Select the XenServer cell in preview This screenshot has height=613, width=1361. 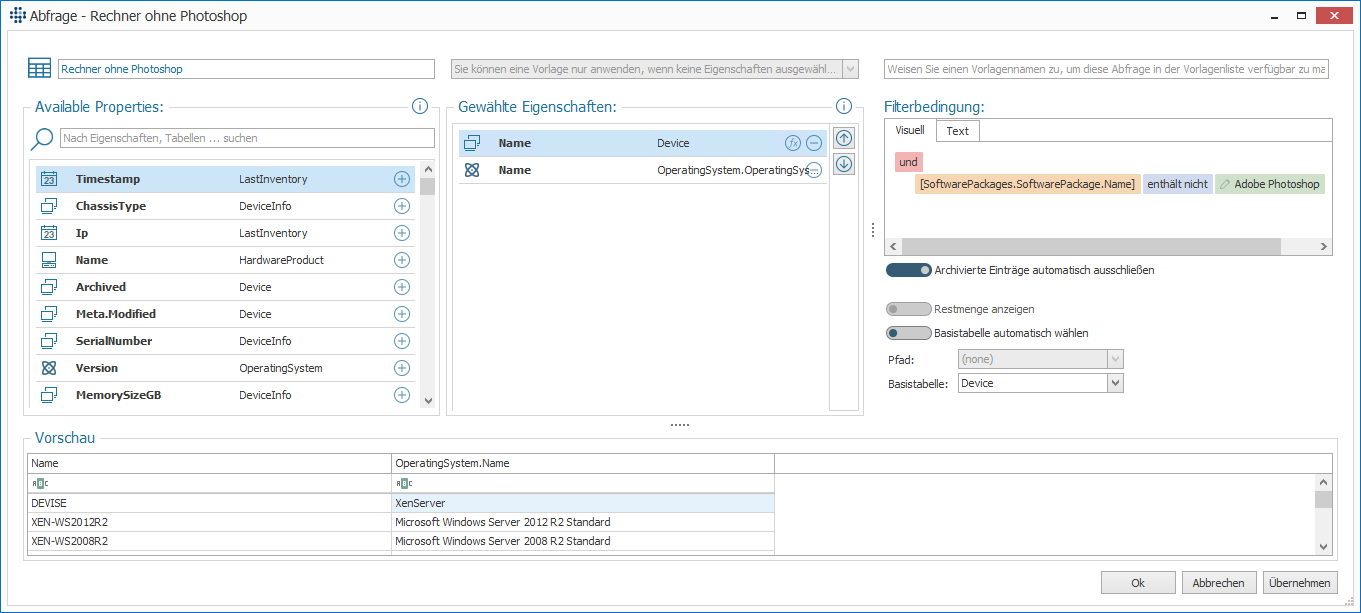pos(583,503)
